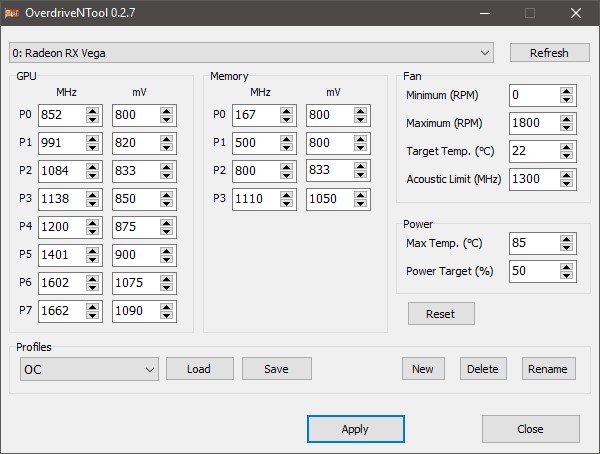Decrease GPU P2 MHz with down arrow

[92, 175]
